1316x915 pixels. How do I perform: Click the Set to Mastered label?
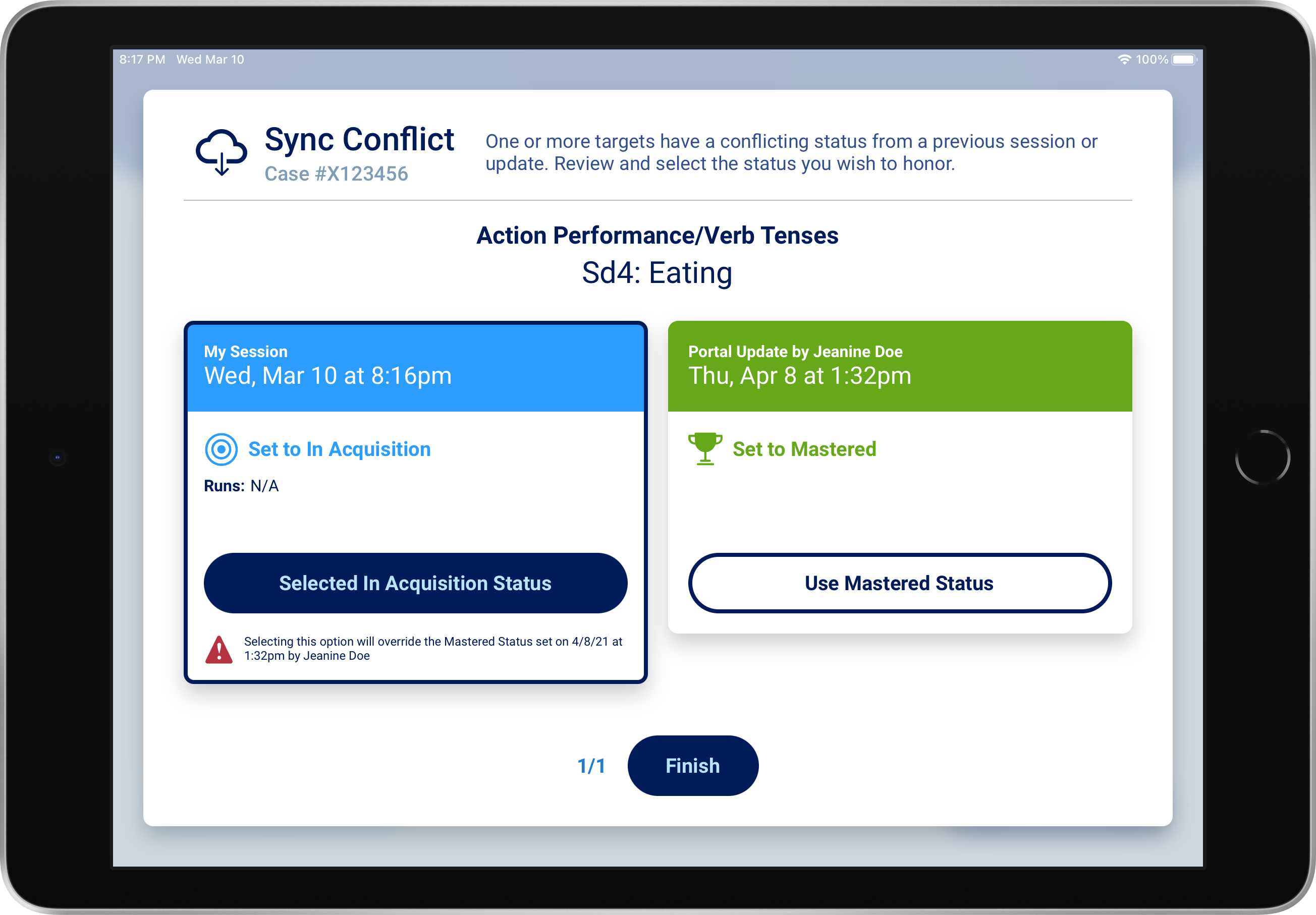pos(804,449)
